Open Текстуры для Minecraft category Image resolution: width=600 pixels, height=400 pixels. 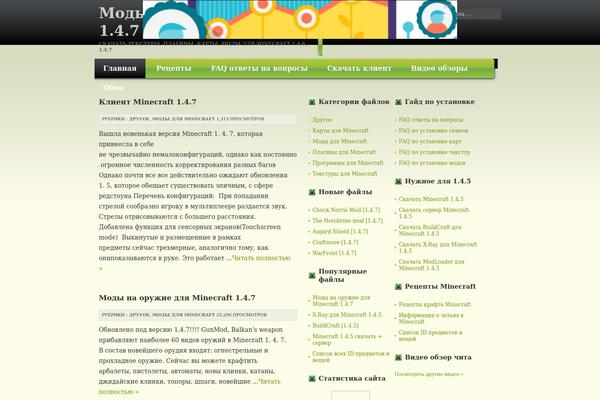click(344, 173)
